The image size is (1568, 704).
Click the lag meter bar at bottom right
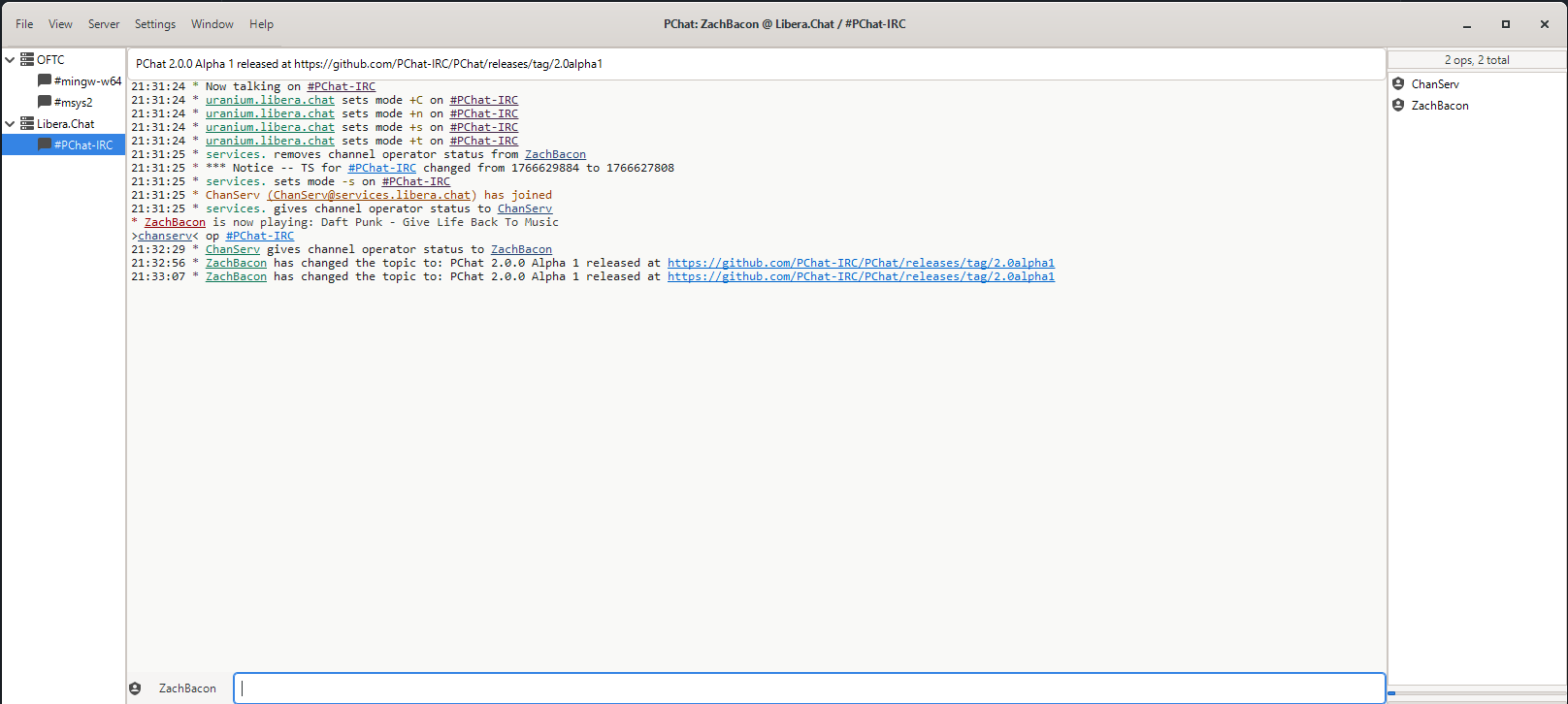click(x=1475, y=693)
